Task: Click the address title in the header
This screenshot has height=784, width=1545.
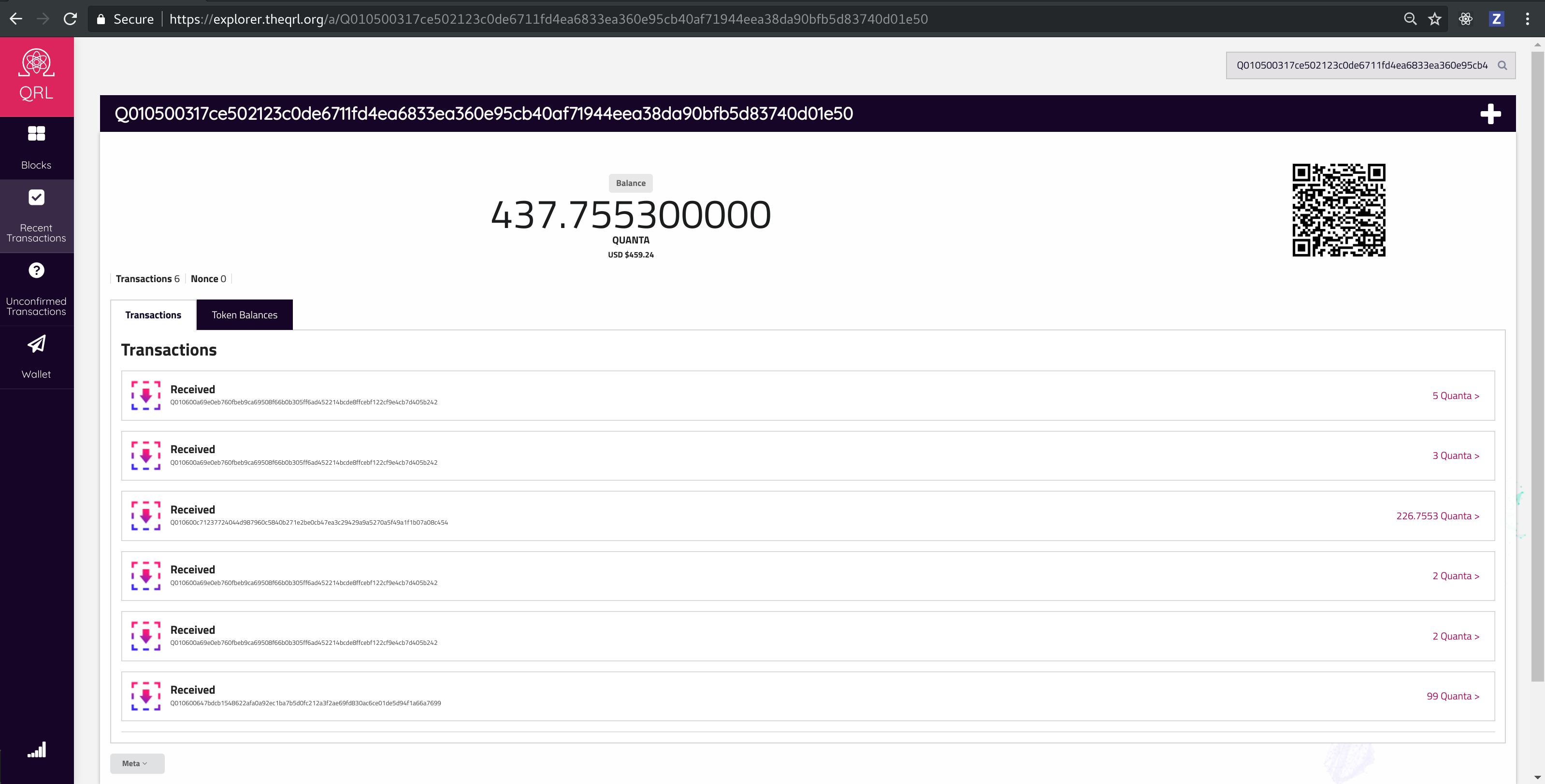Action: pyautogui.click(x=483, y=114)
